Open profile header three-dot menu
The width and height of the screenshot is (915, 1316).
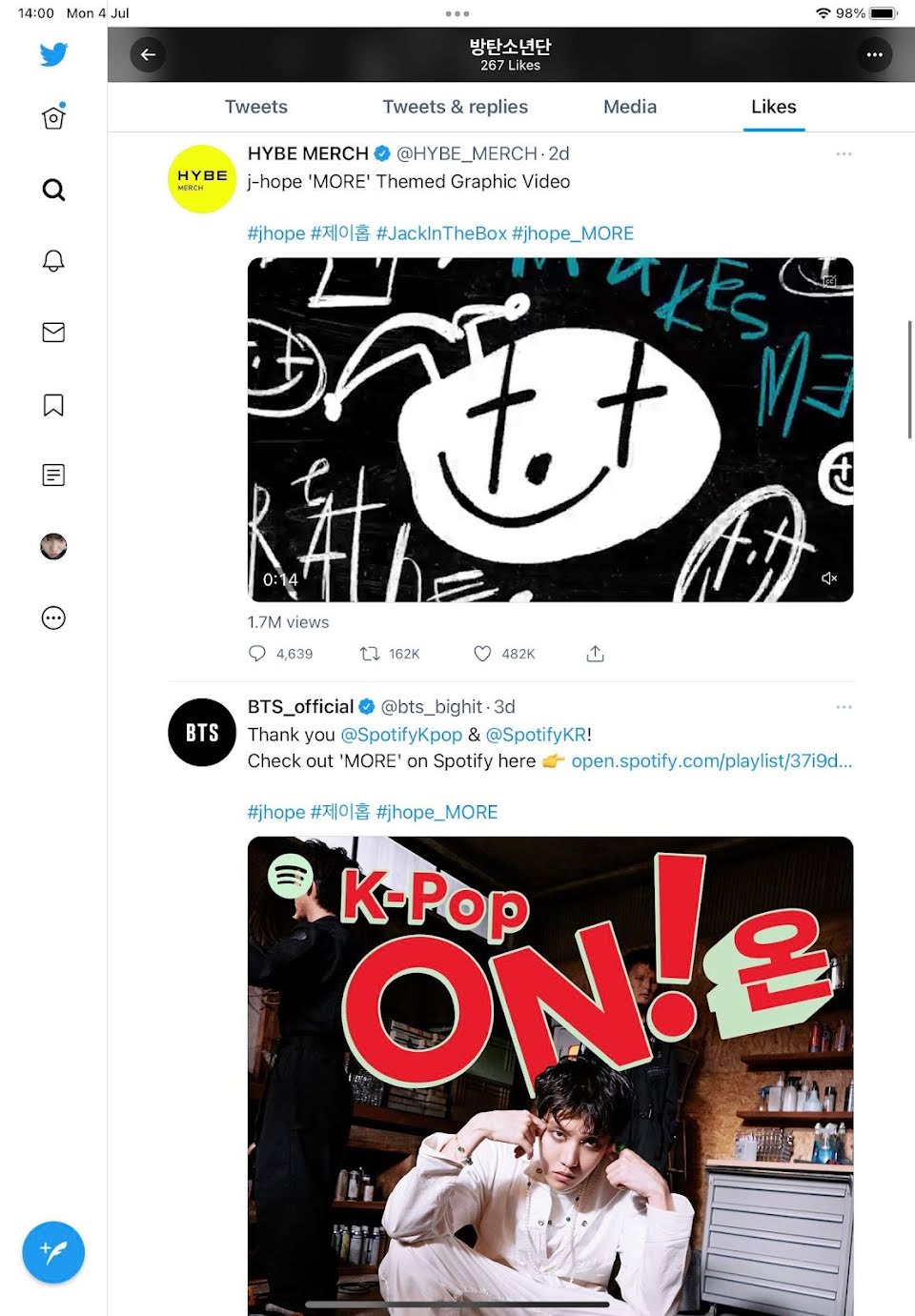coord(874,54)
